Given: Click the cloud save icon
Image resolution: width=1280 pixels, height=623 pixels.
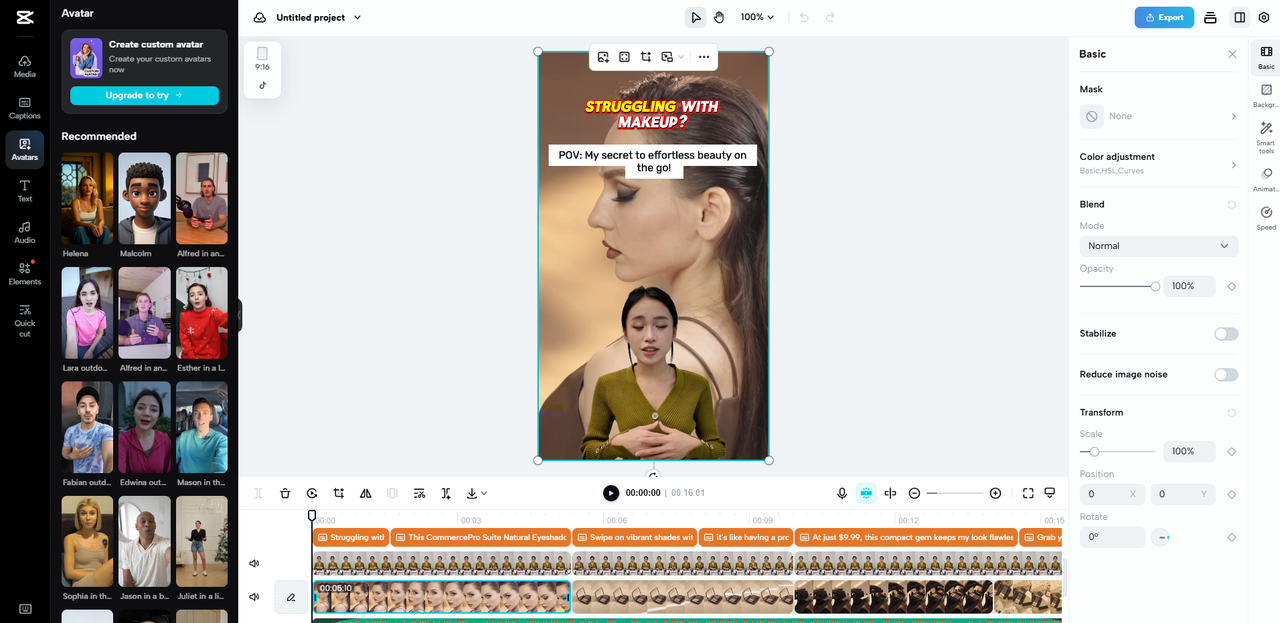Looking at the screenshot, I should click(x=260, y=17).
